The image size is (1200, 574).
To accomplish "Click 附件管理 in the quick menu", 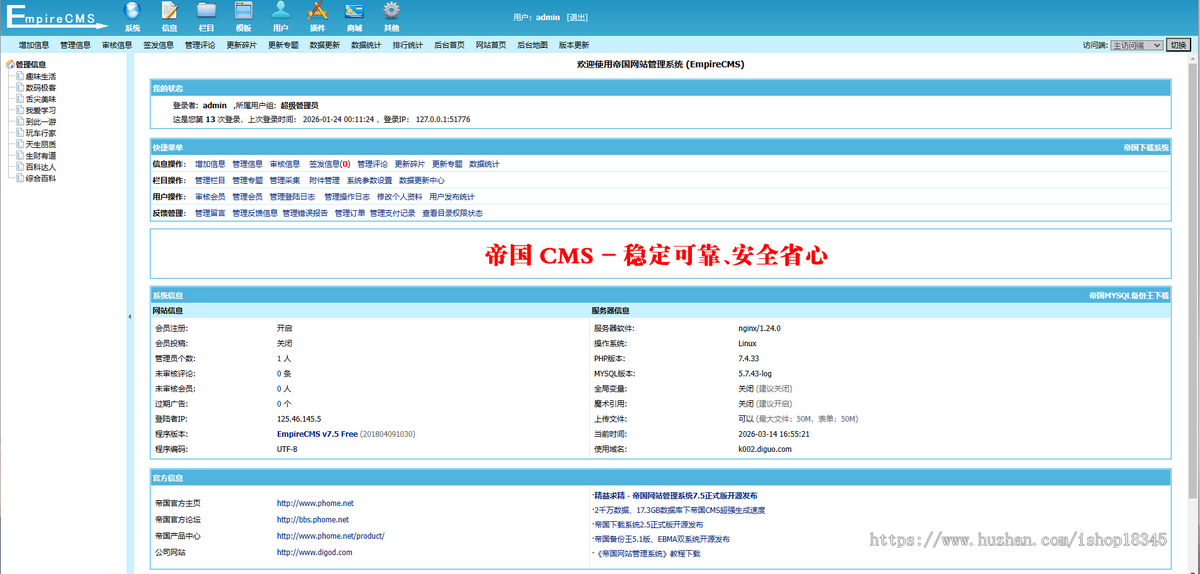I will (324, 180).
